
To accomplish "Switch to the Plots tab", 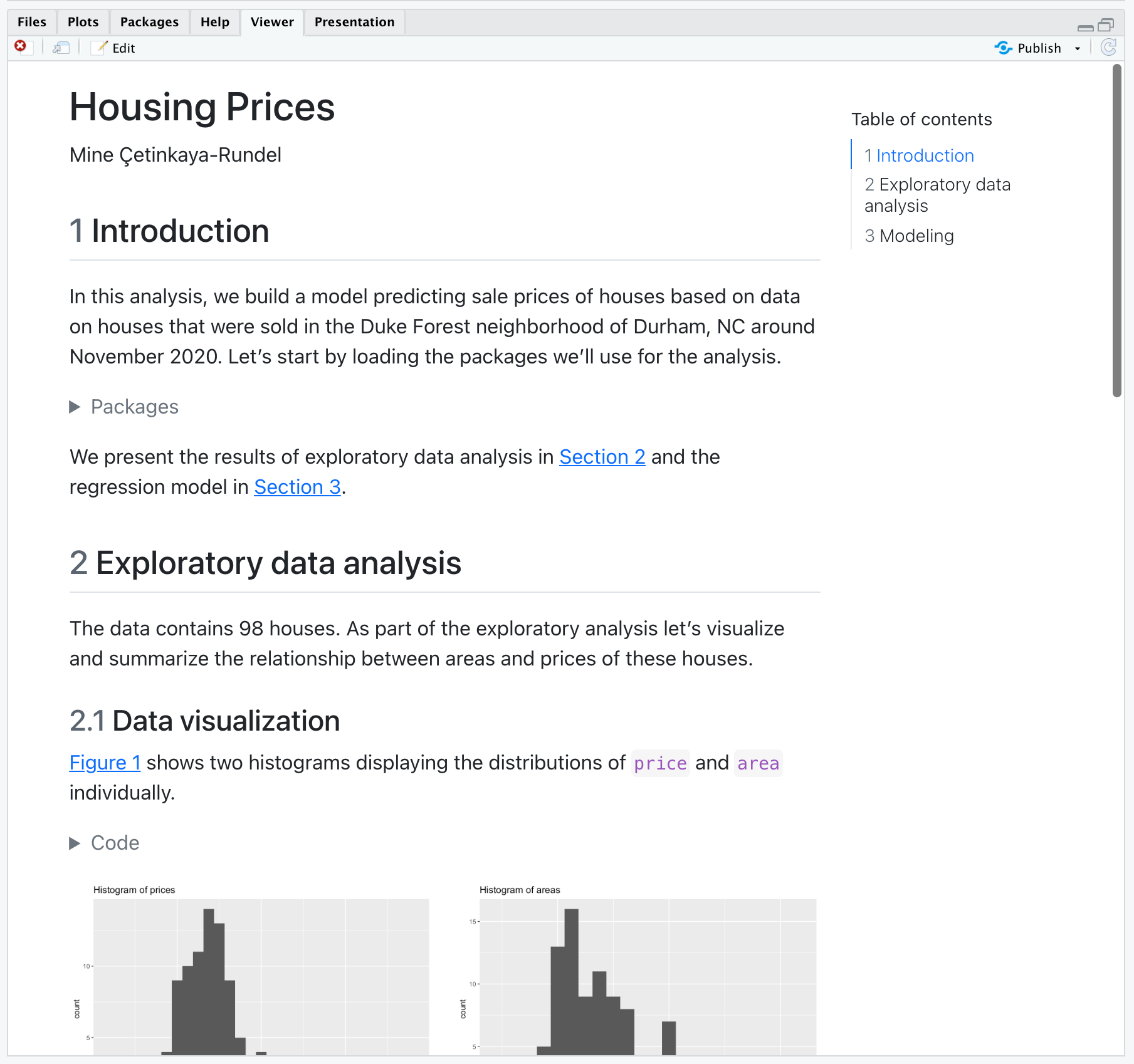I will [82, 21].
